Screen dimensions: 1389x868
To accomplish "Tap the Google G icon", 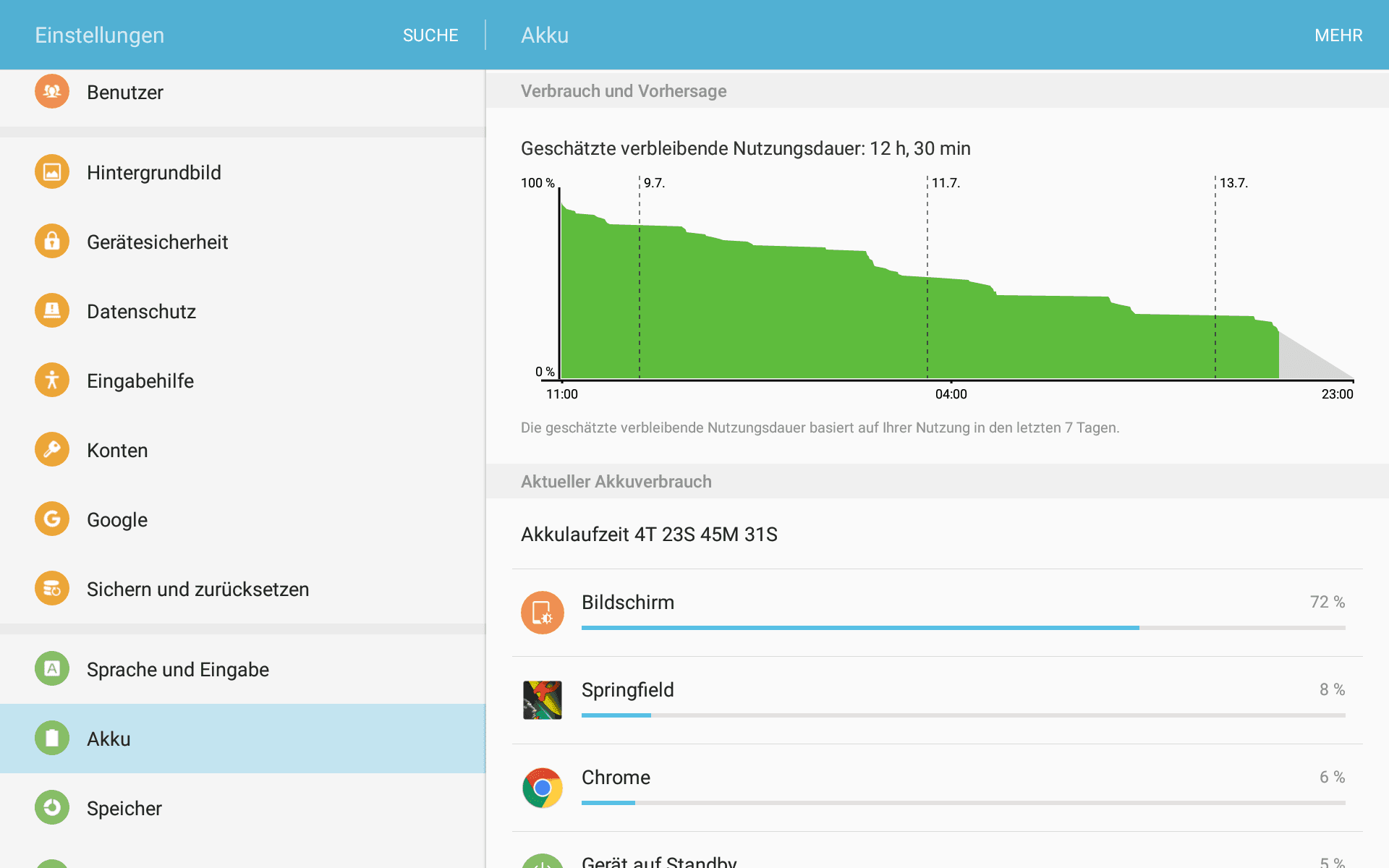I will (52, 519).
